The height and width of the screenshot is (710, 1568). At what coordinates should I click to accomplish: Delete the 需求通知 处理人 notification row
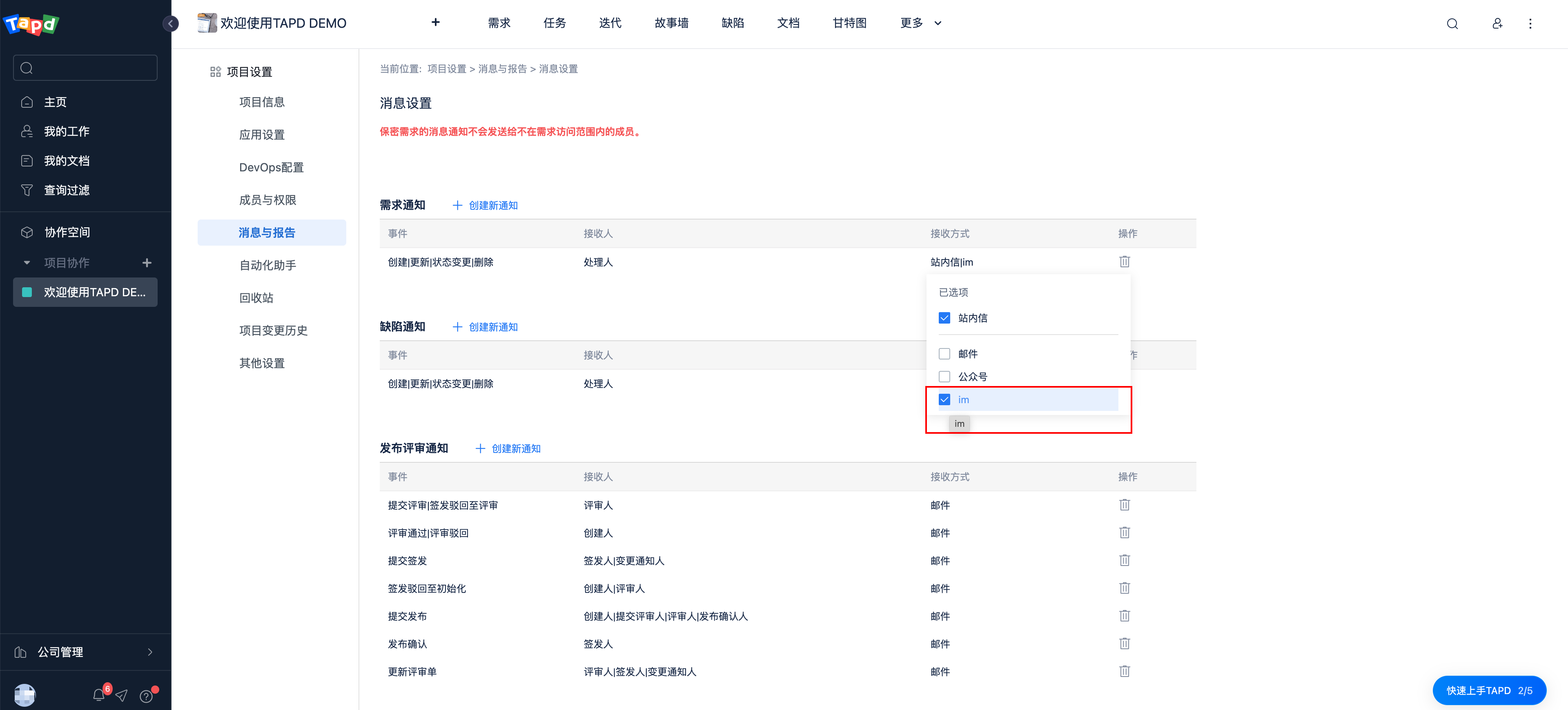pos(1124,262)
